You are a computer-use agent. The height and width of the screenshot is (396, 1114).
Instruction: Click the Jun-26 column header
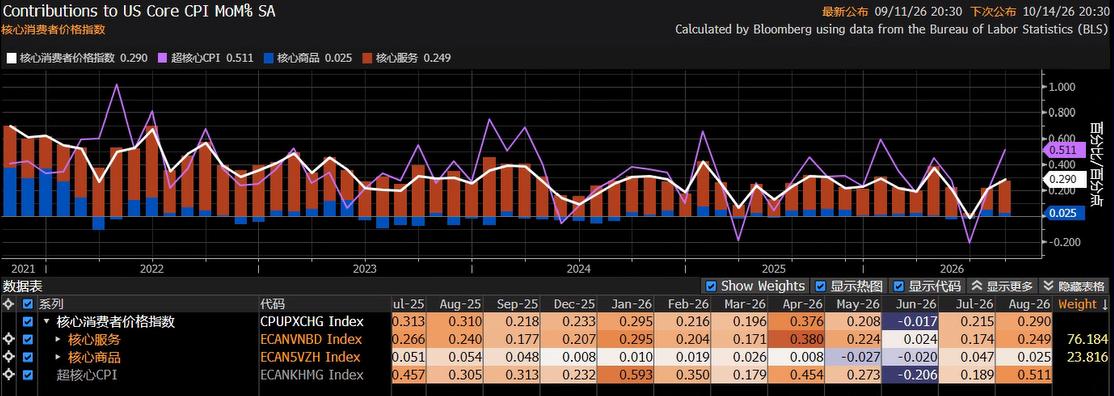916,304
